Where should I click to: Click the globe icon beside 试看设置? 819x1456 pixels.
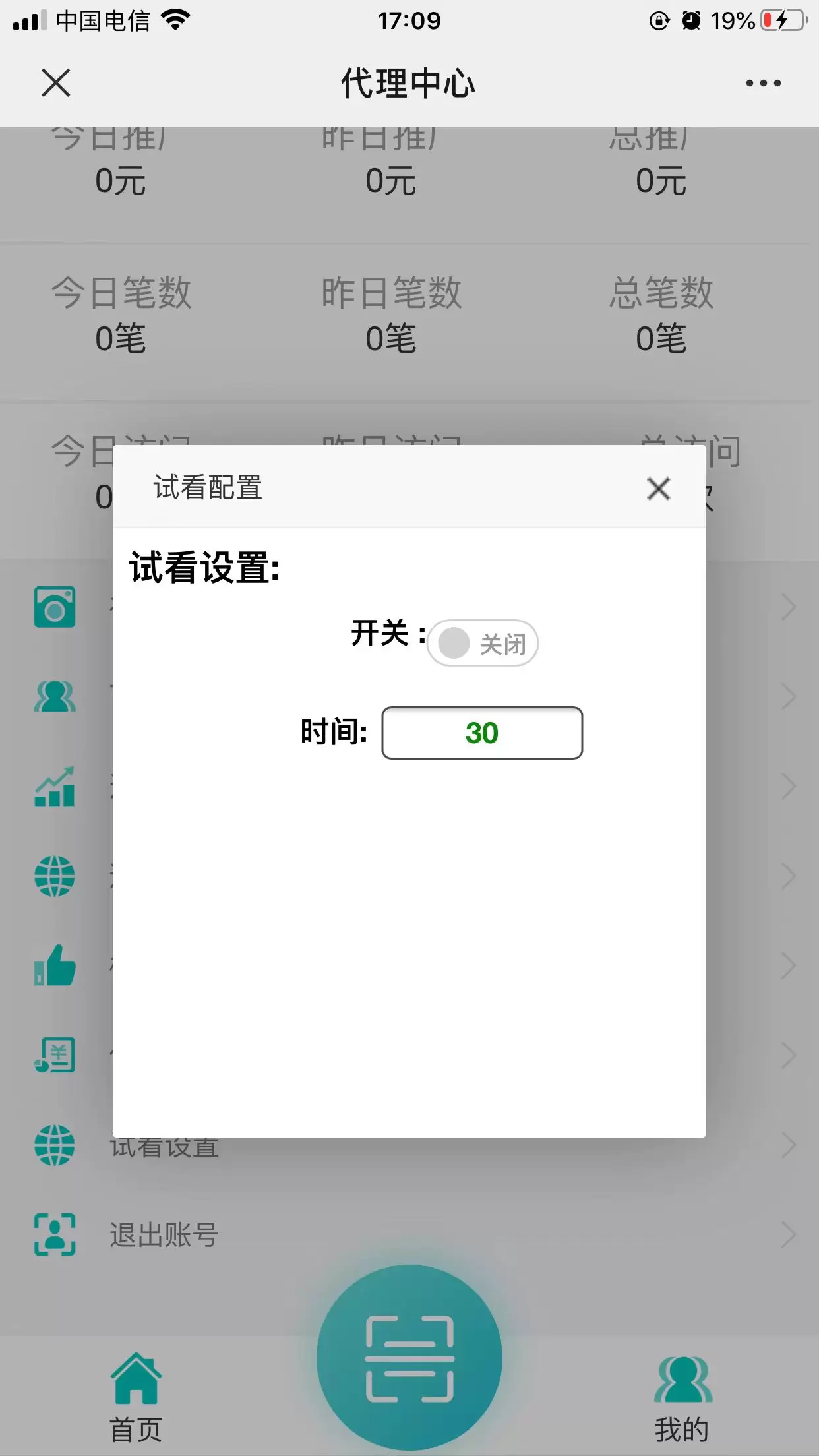55,1145
